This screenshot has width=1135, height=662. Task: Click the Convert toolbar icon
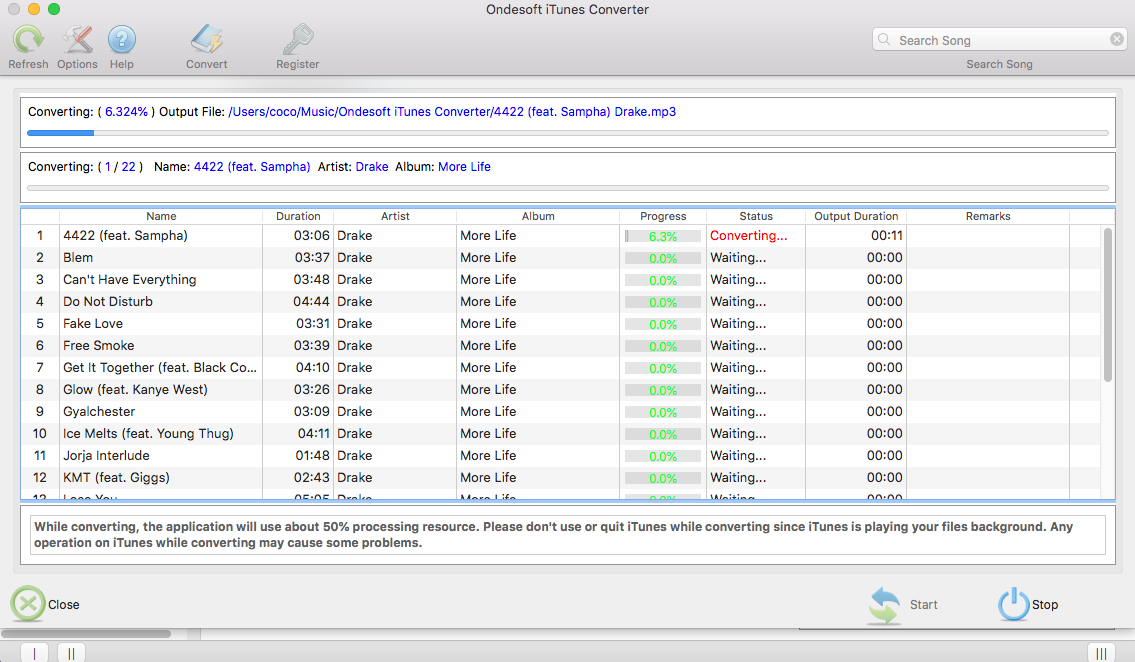click(206, 40)
